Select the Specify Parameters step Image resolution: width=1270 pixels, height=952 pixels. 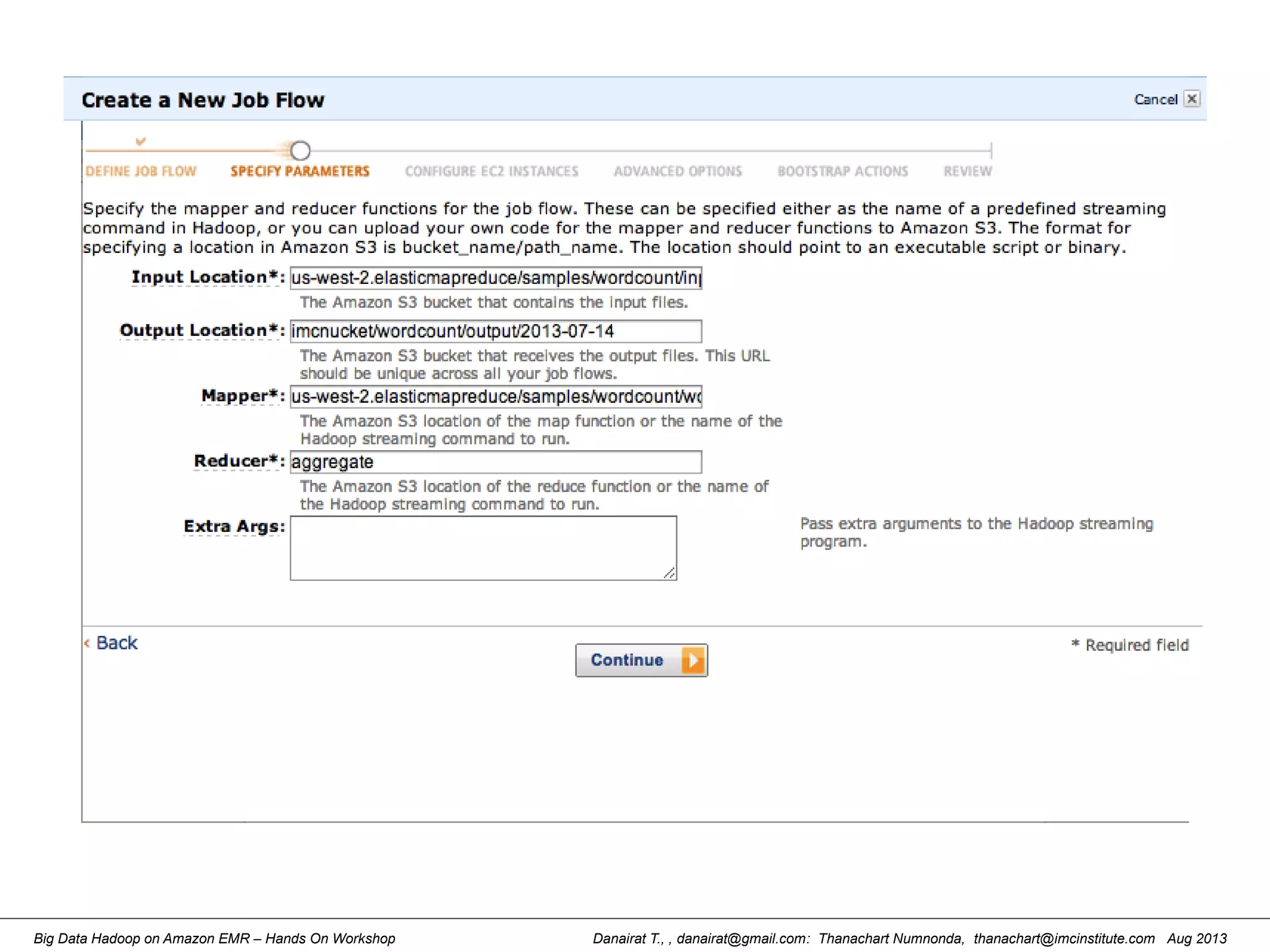[x=300, y=171]
